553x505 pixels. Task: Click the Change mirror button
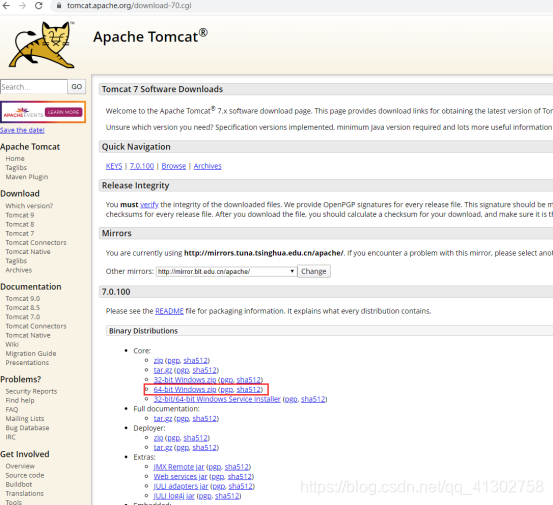[314, 271]
